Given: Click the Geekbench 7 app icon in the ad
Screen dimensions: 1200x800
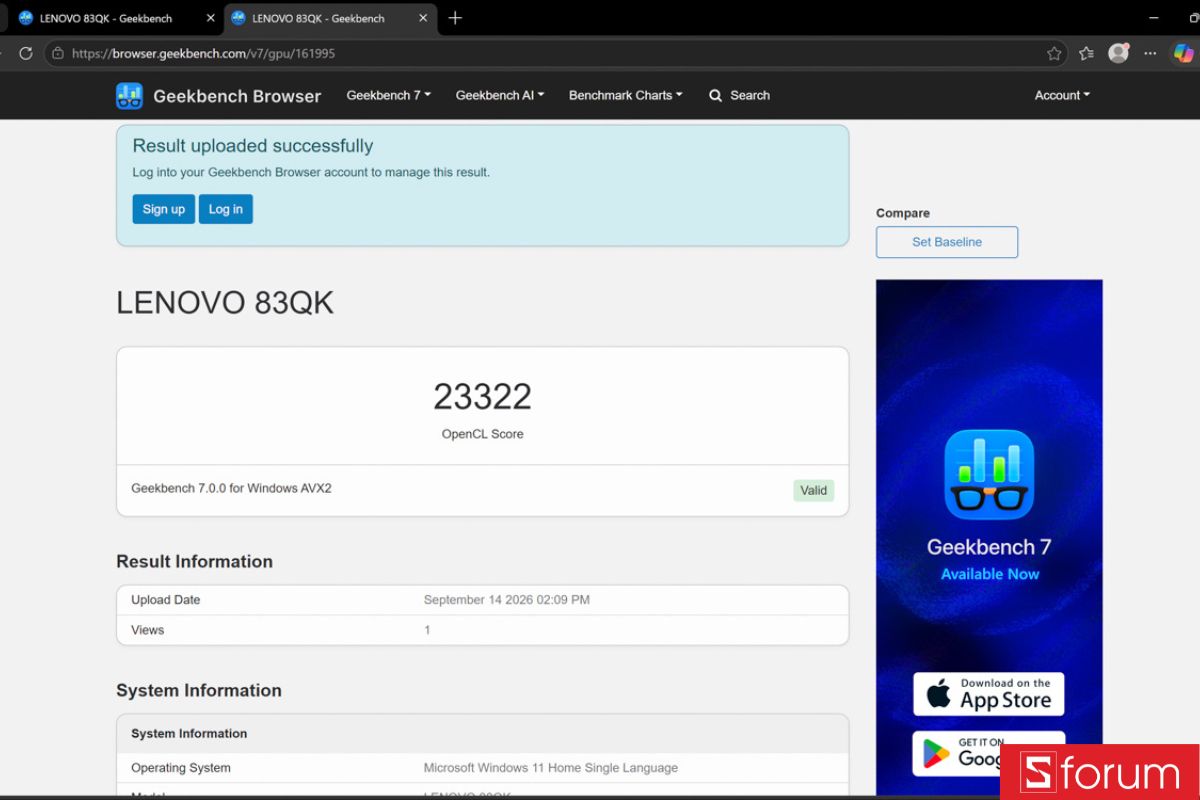Looking at the screenshot, I should coord(989,475).
